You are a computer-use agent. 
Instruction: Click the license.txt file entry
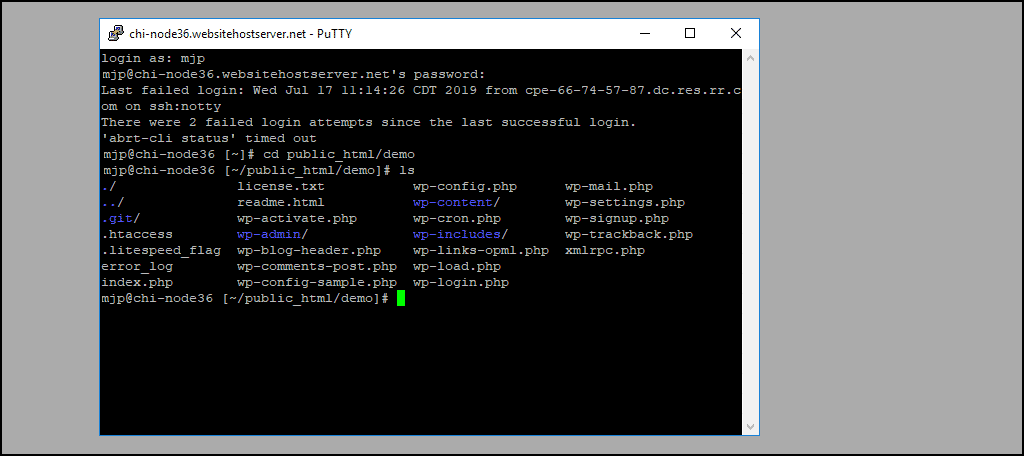click(281, 187)
